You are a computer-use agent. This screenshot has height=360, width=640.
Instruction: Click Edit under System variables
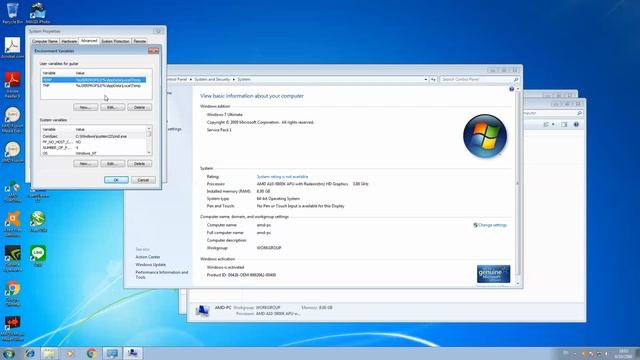112,164
